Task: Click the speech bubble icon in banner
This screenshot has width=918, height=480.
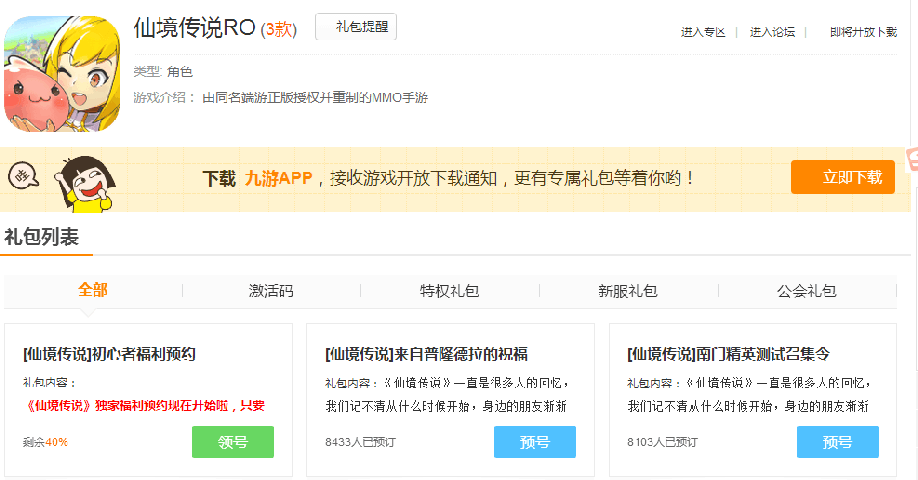Action: (x=23, y=176)
